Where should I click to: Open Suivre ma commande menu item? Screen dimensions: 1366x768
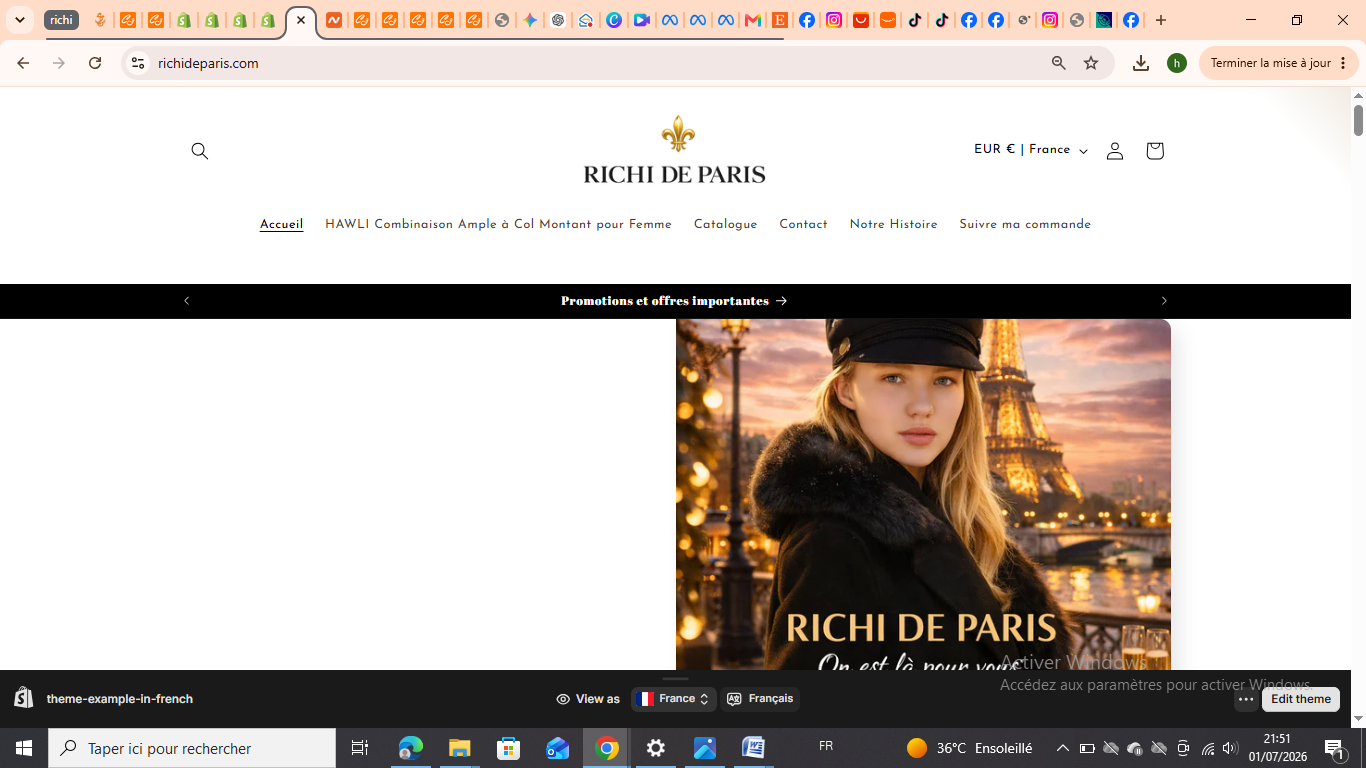point(1025,224)
